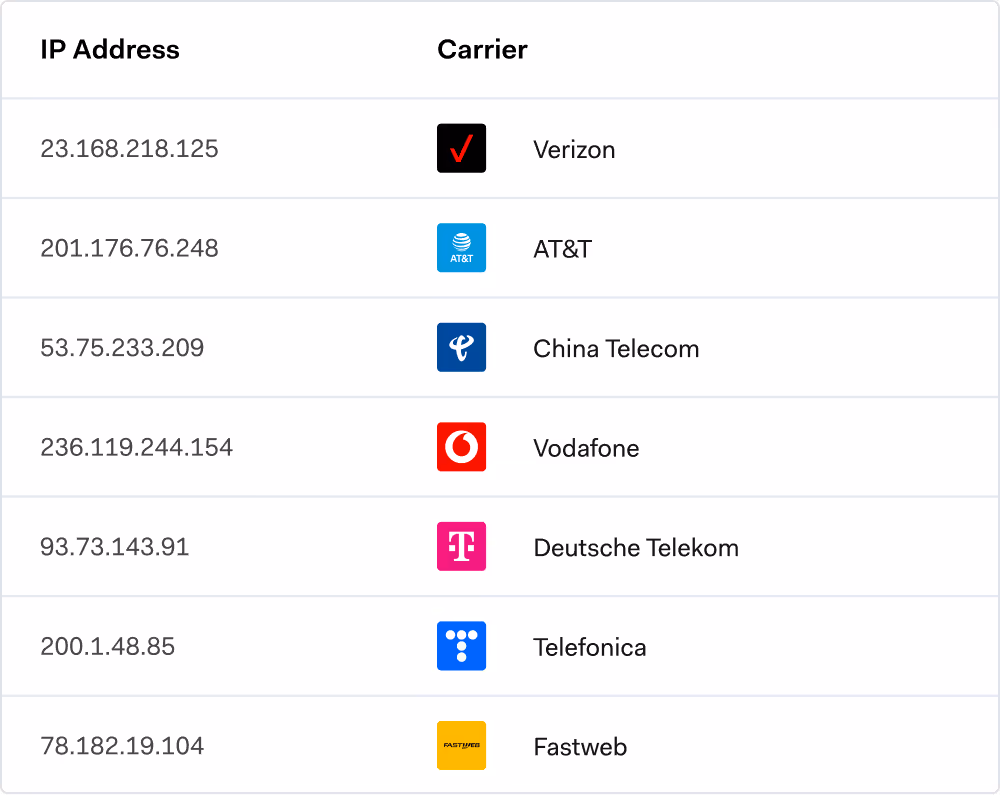This screenshot has height=795, width=1000.
Task: Select the Carrier column header
Action: (x=483, y=49)
